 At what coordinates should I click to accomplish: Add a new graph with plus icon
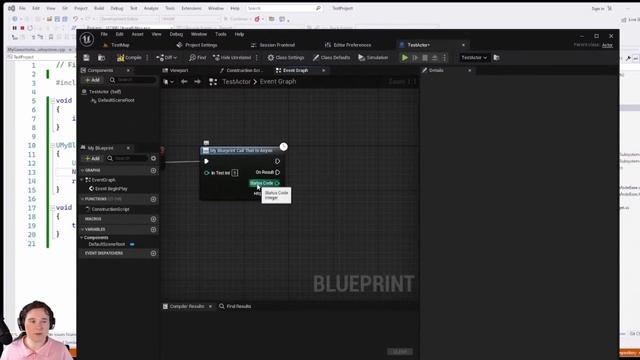point(153,171)
